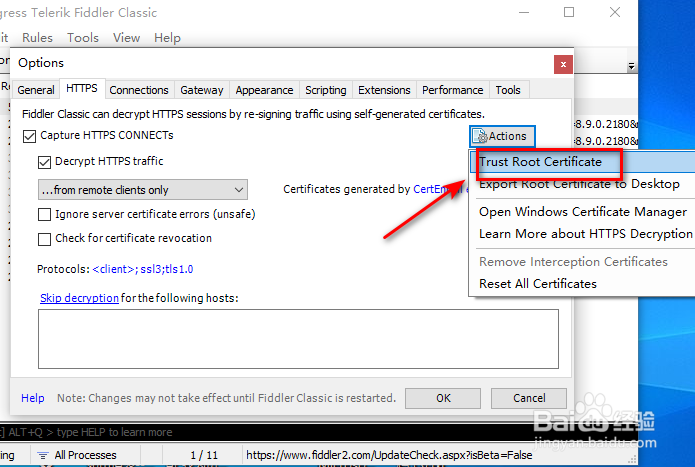The width and height of the screenshot is (695, 467).
Task: Toggle Capture HTTPS CONNECTs checkbox
Action: tap(30, 136)
